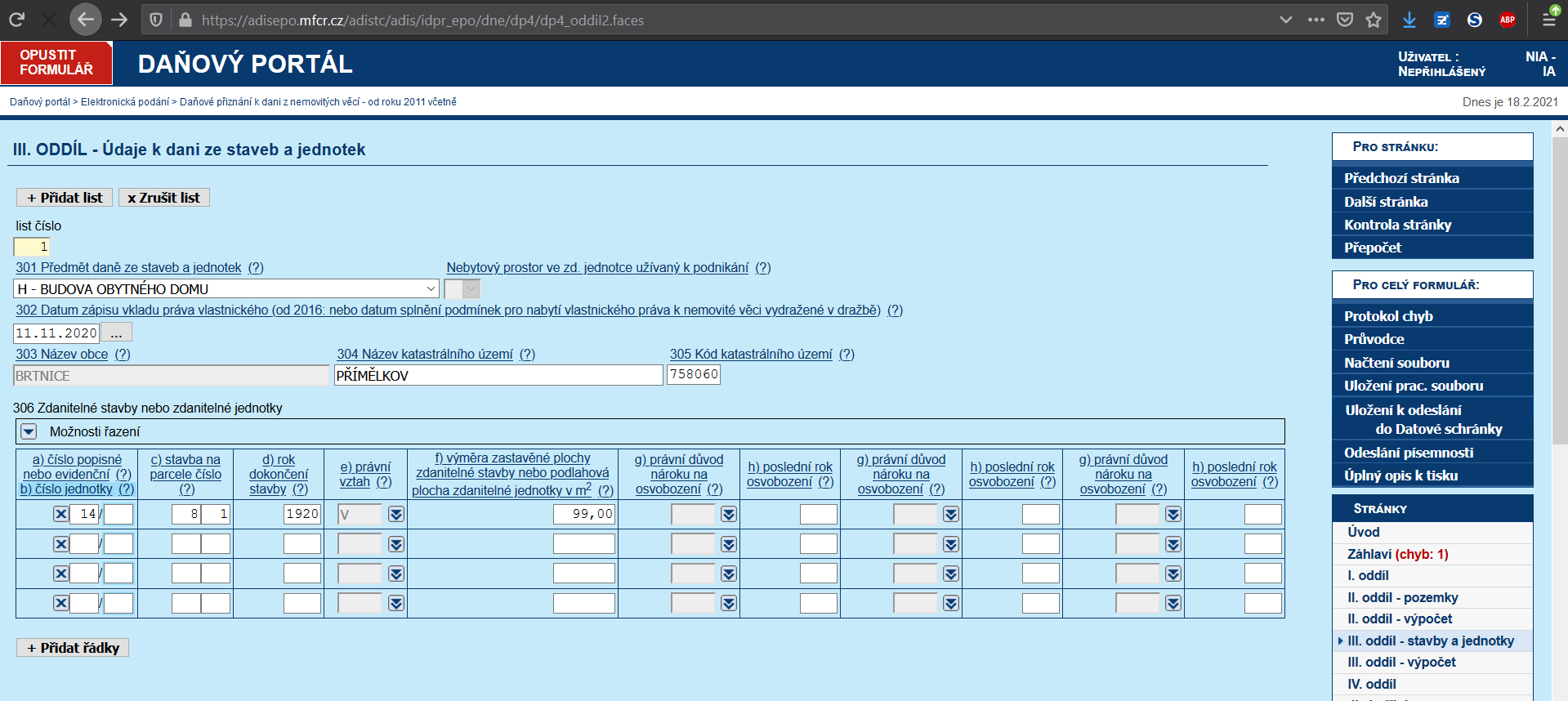Image resolution: width=1568 pixels, height=701 pixels.
Task: Open the Nebytový prostor dropdown
Action: pyautogui.click(x=462, y=289)
